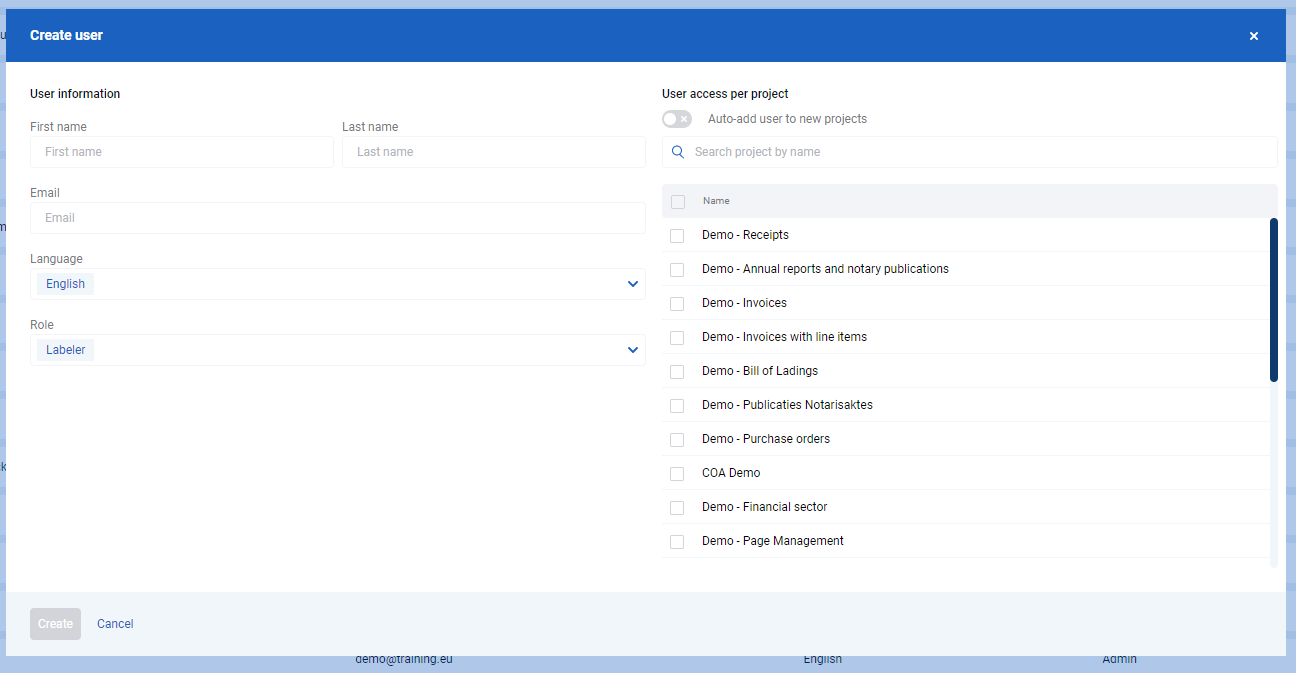Click the COA Demo project name

[731, 473]
